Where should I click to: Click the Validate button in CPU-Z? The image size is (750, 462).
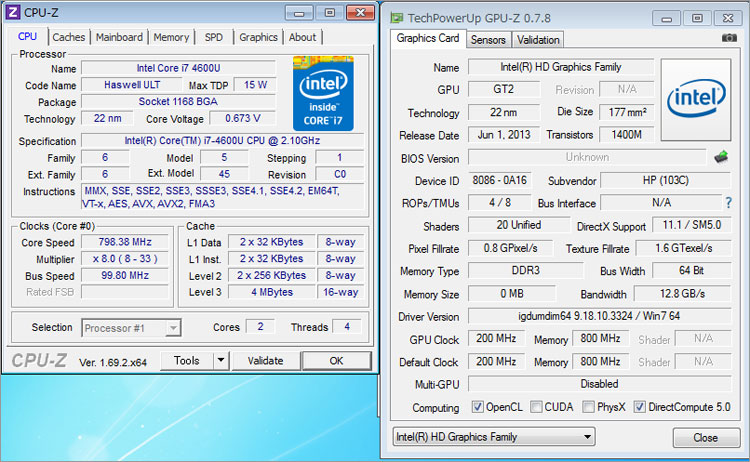point(265,361)
